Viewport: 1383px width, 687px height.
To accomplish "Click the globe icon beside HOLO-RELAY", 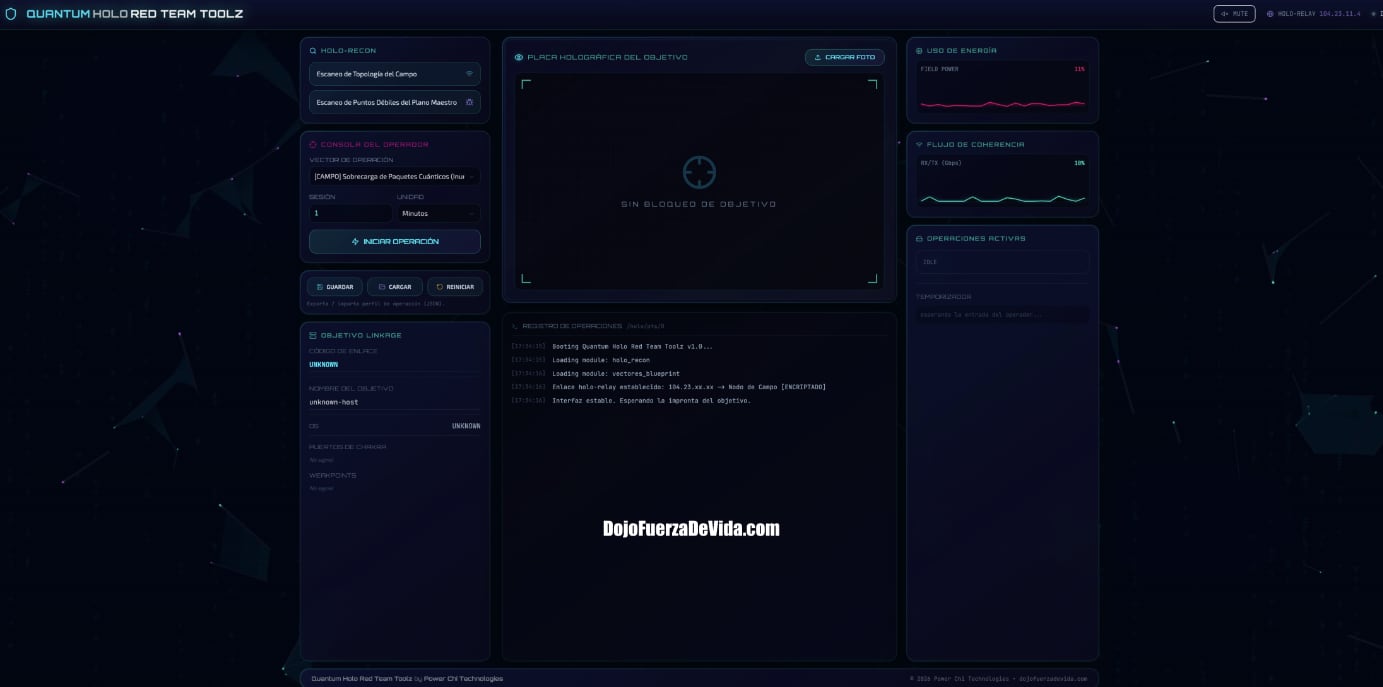I will click(1271, 14).
